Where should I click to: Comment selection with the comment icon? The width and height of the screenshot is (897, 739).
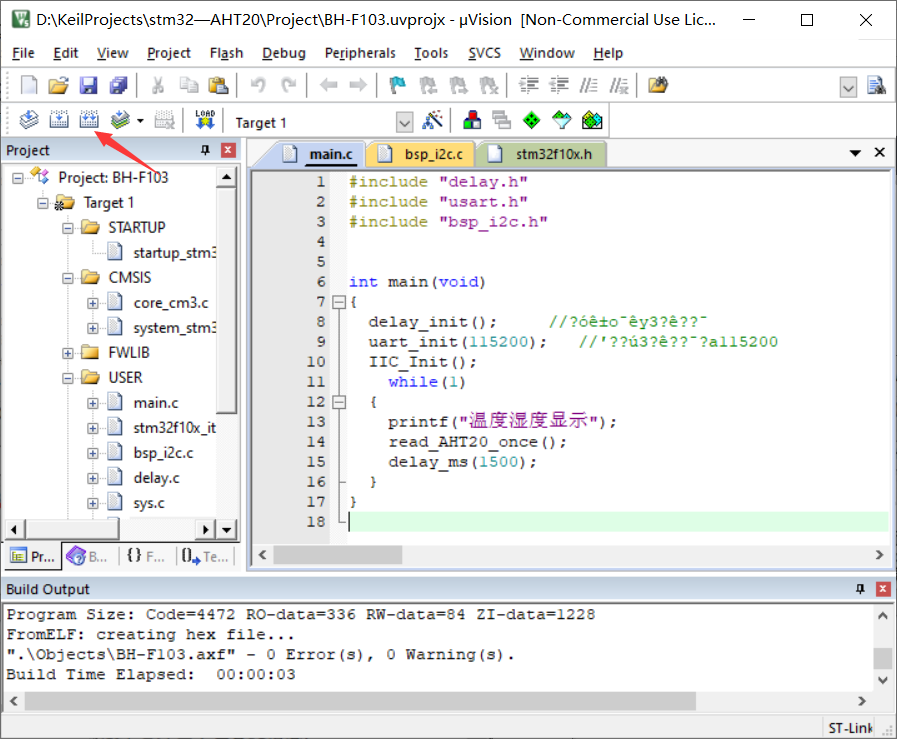pyautogui.click(x=589, y=85)
